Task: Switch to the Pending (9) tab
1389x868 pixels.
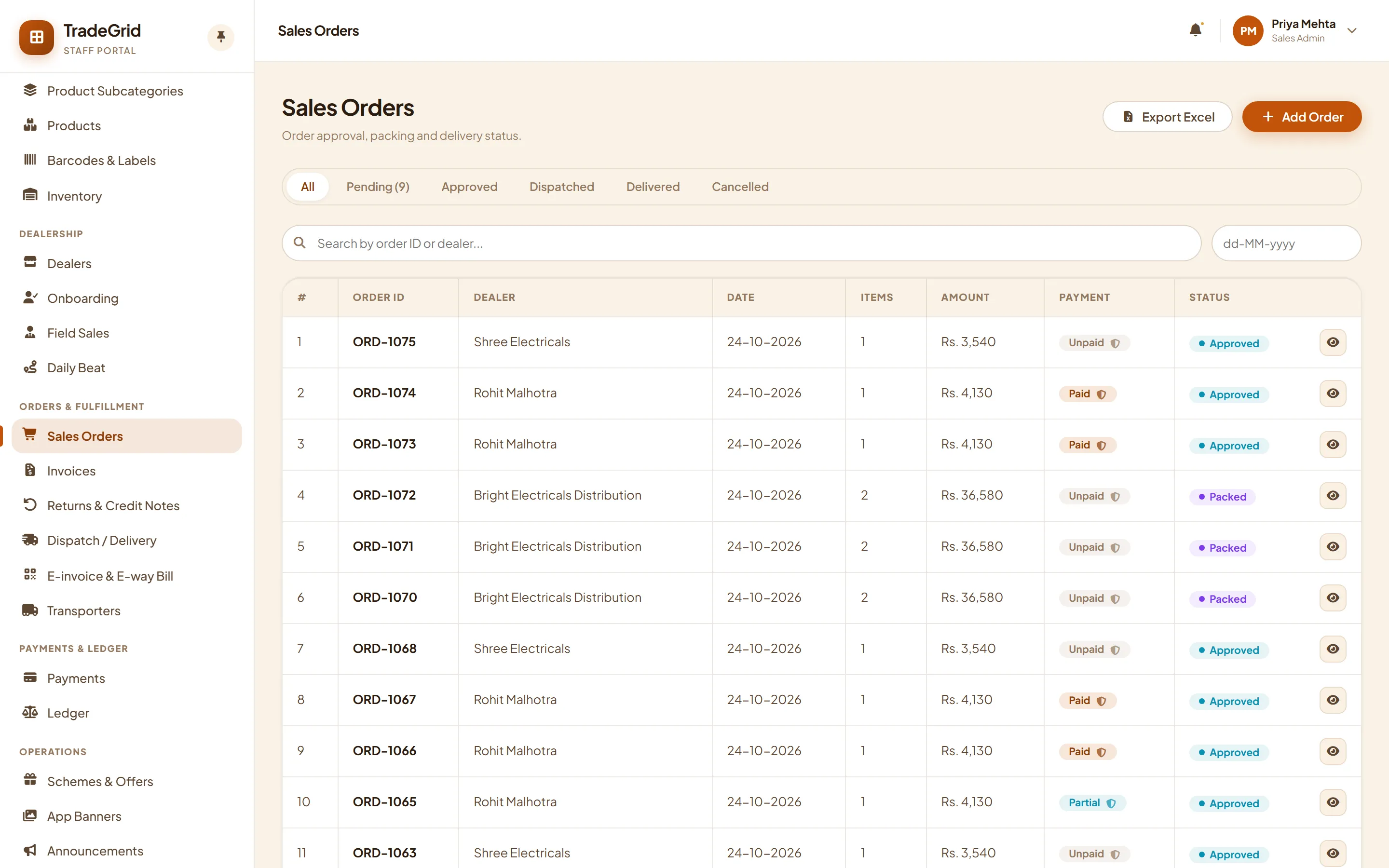Action: tap(378, 187)
